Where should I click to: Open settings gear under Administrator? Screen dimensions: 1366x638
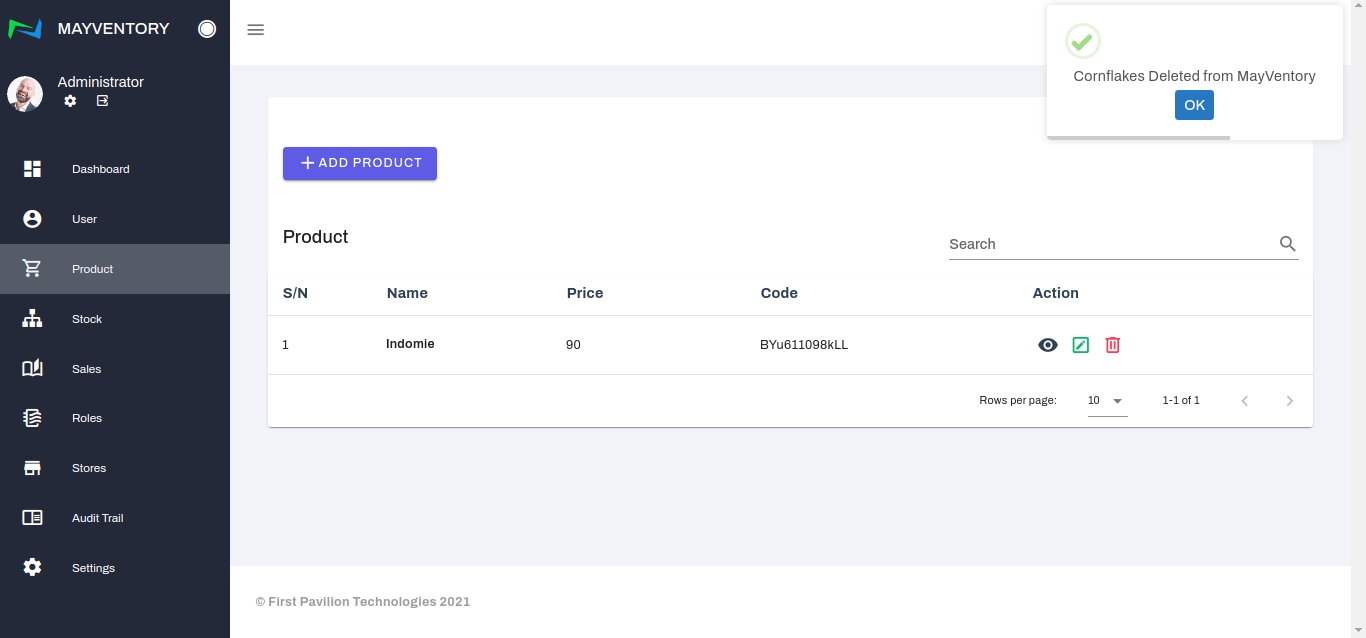pos(70,101)
